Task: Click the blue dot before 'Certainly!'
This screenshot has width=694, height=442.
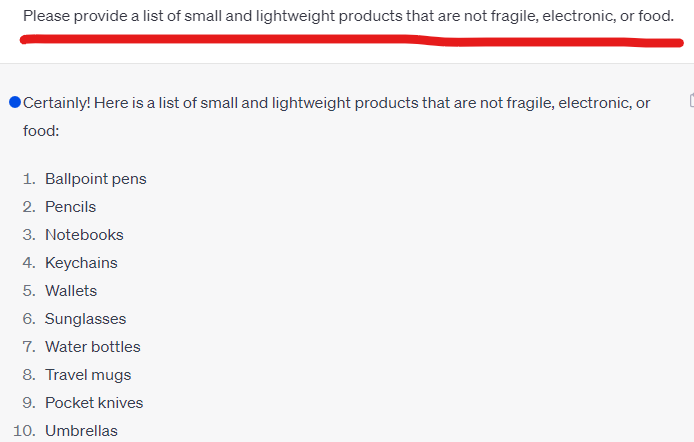Action: [14, 102]
